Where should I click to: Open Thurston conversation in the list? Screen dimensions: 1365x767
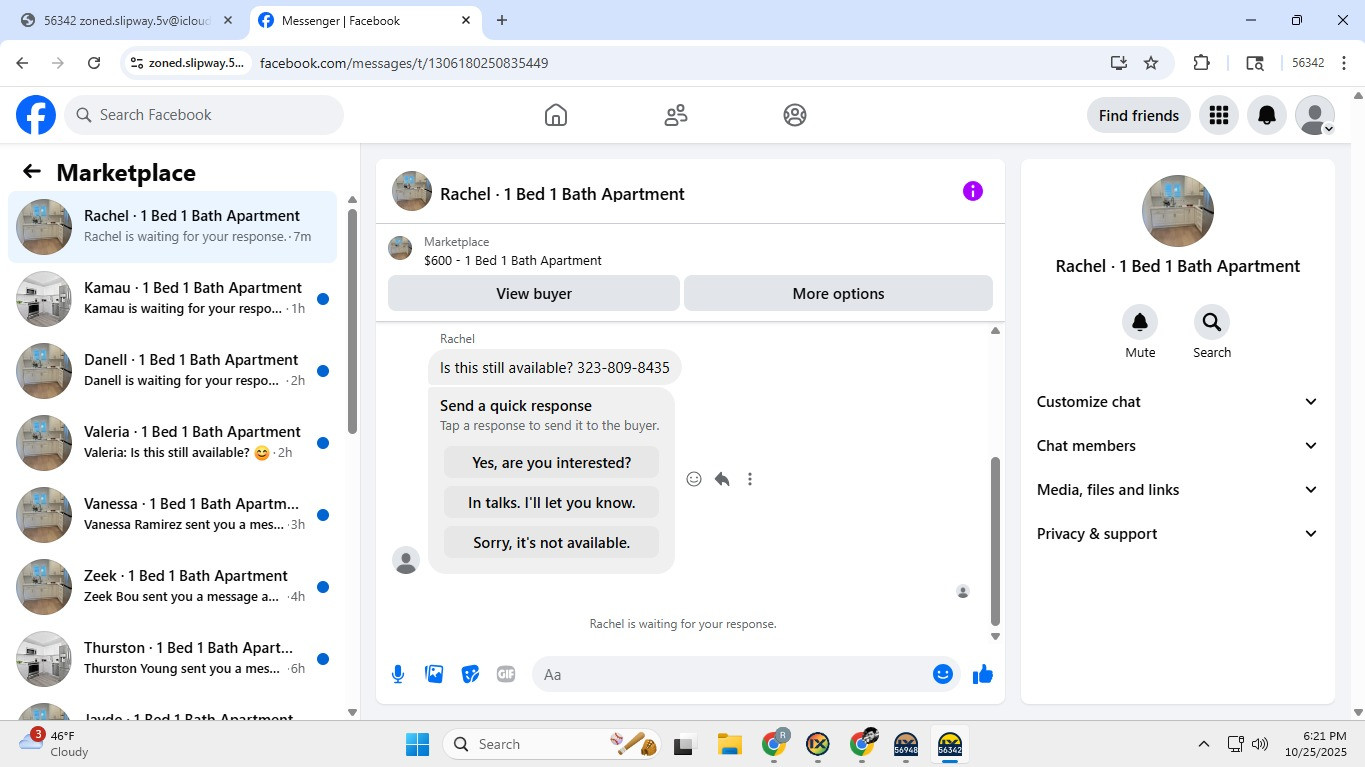pyautogui.click(x=172, y=659)
